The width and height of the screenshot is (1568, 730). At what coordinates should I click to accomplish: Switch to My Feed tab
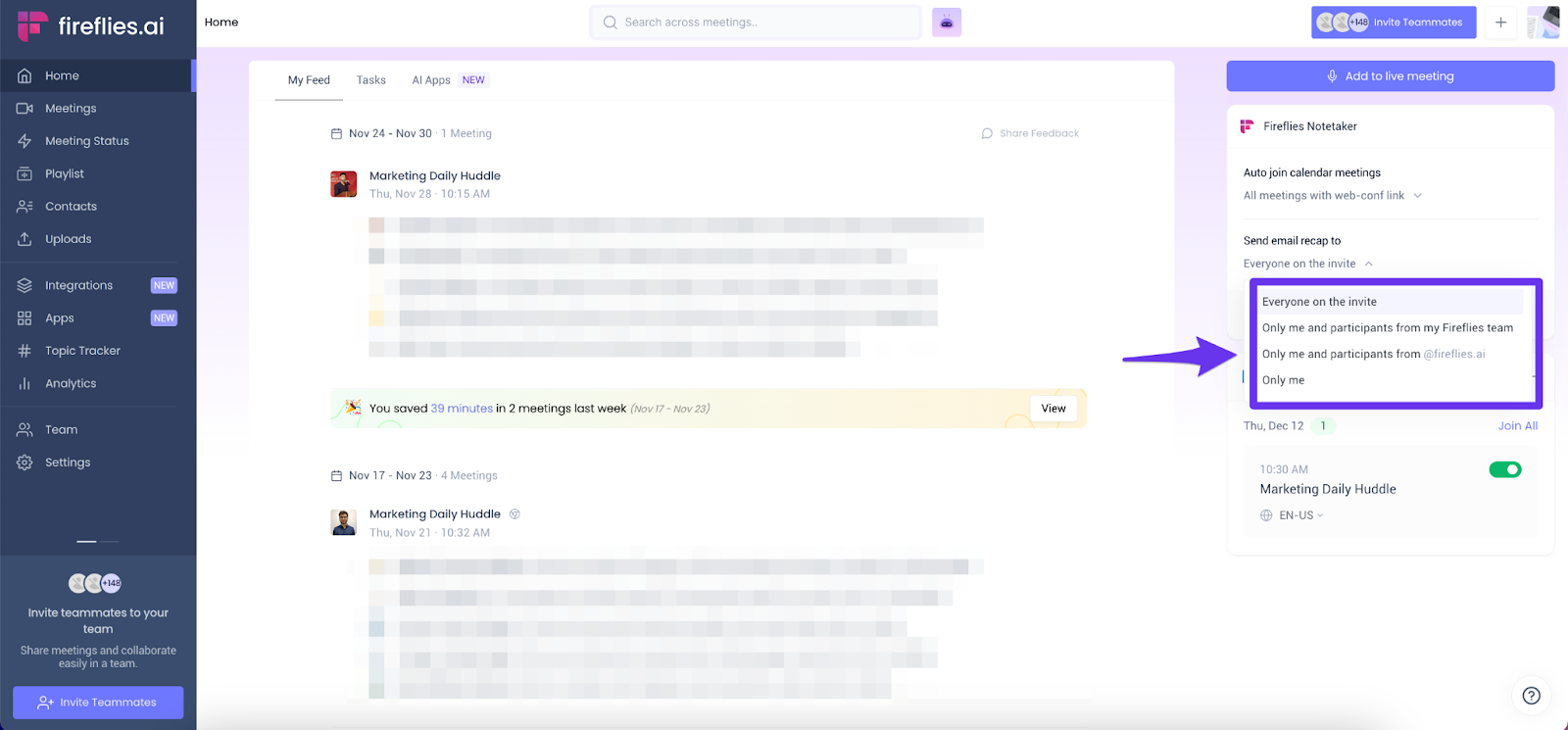pos(309,80)
